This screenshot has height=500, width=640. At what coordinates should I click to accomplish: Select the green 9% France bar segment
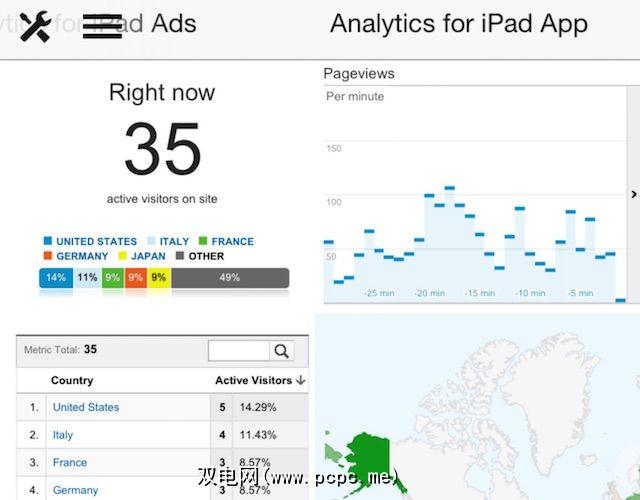pos(112,278)
